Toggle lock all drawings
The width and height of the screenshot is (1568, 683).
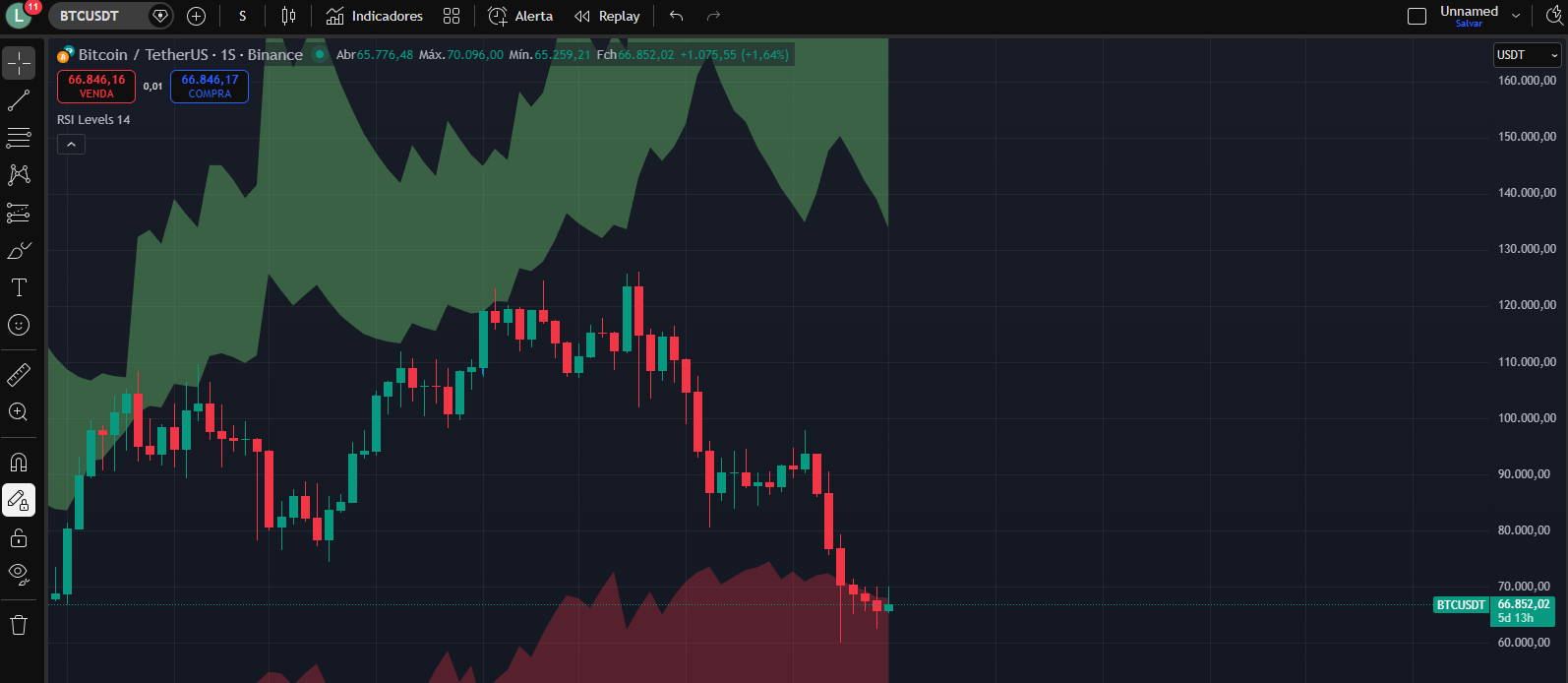[19, 538]
